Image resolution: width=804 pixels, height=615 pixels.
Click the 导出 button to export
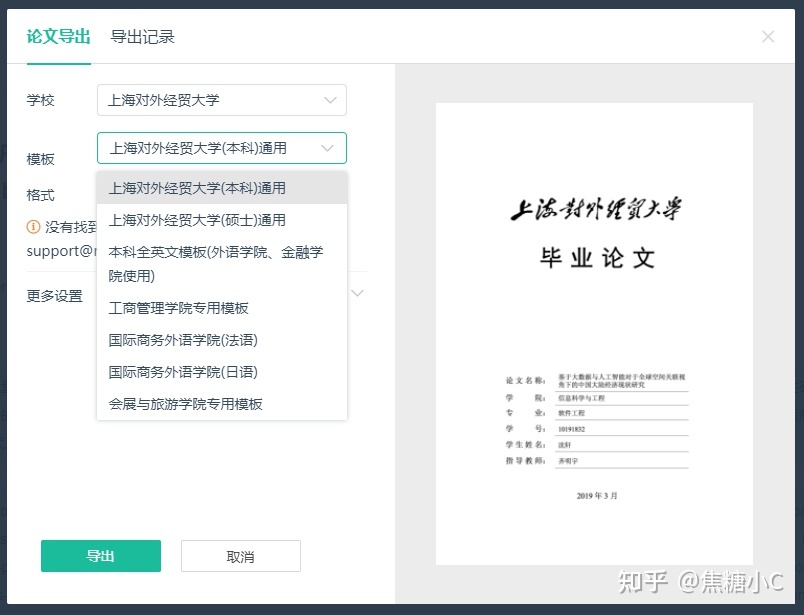pos(100,556)
